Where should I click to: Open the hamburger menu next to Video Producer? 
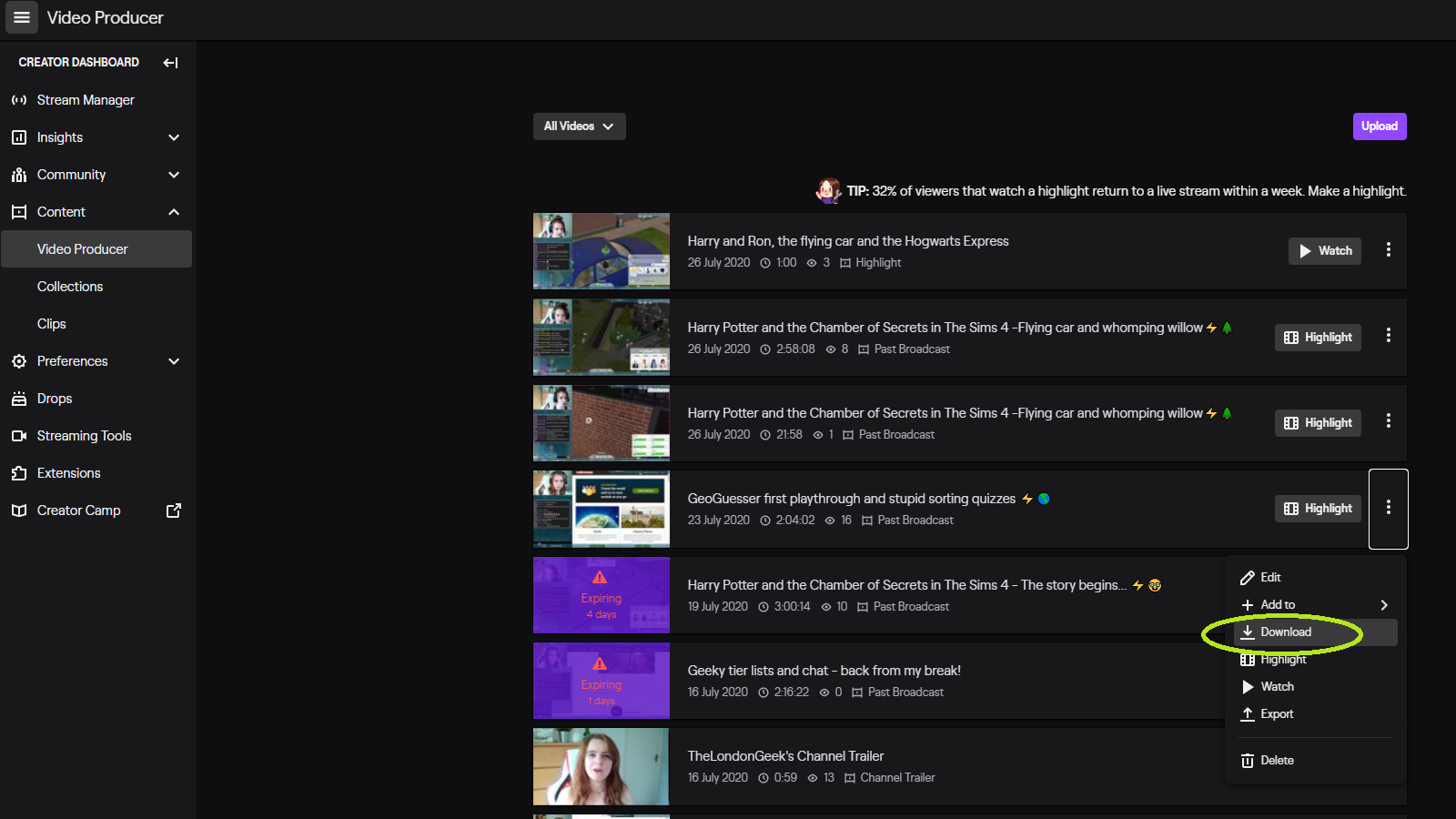(x=22, y=17)
